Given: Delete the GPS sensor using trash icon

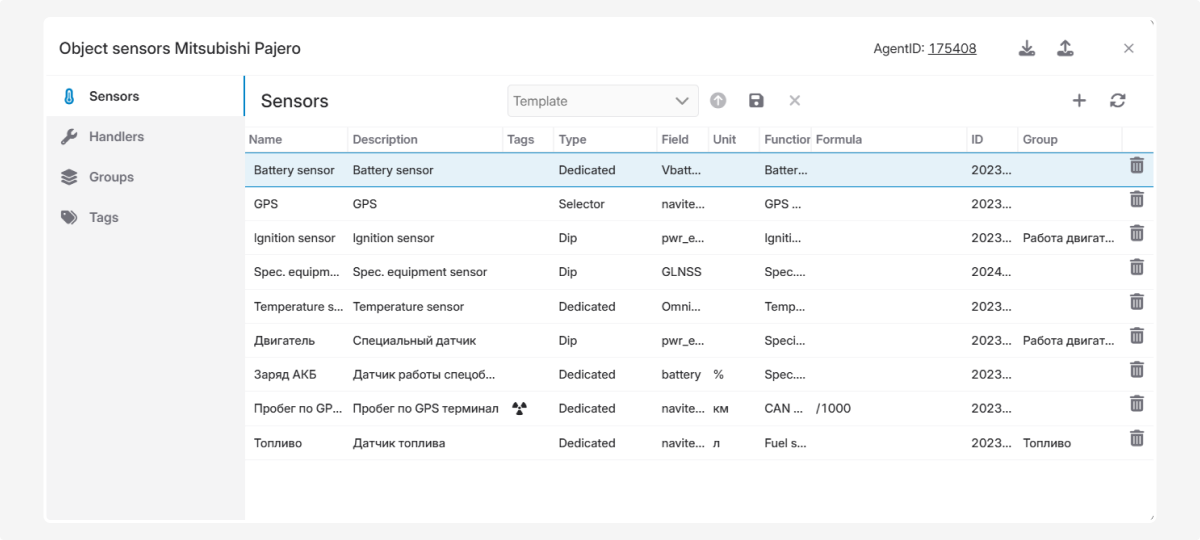Looking at the screenshot, I should pyautogui.click(x=1136, y=200).
